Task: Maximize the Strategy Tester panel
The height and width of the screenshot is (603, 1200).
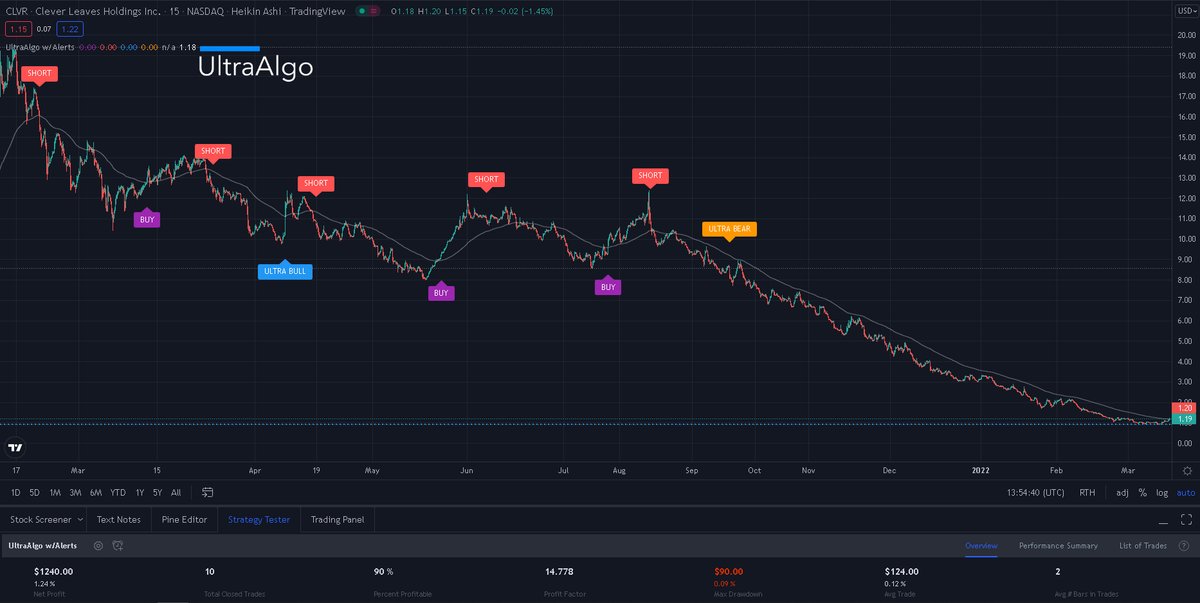Action: pyautogui.click(x=1185, y=520)
